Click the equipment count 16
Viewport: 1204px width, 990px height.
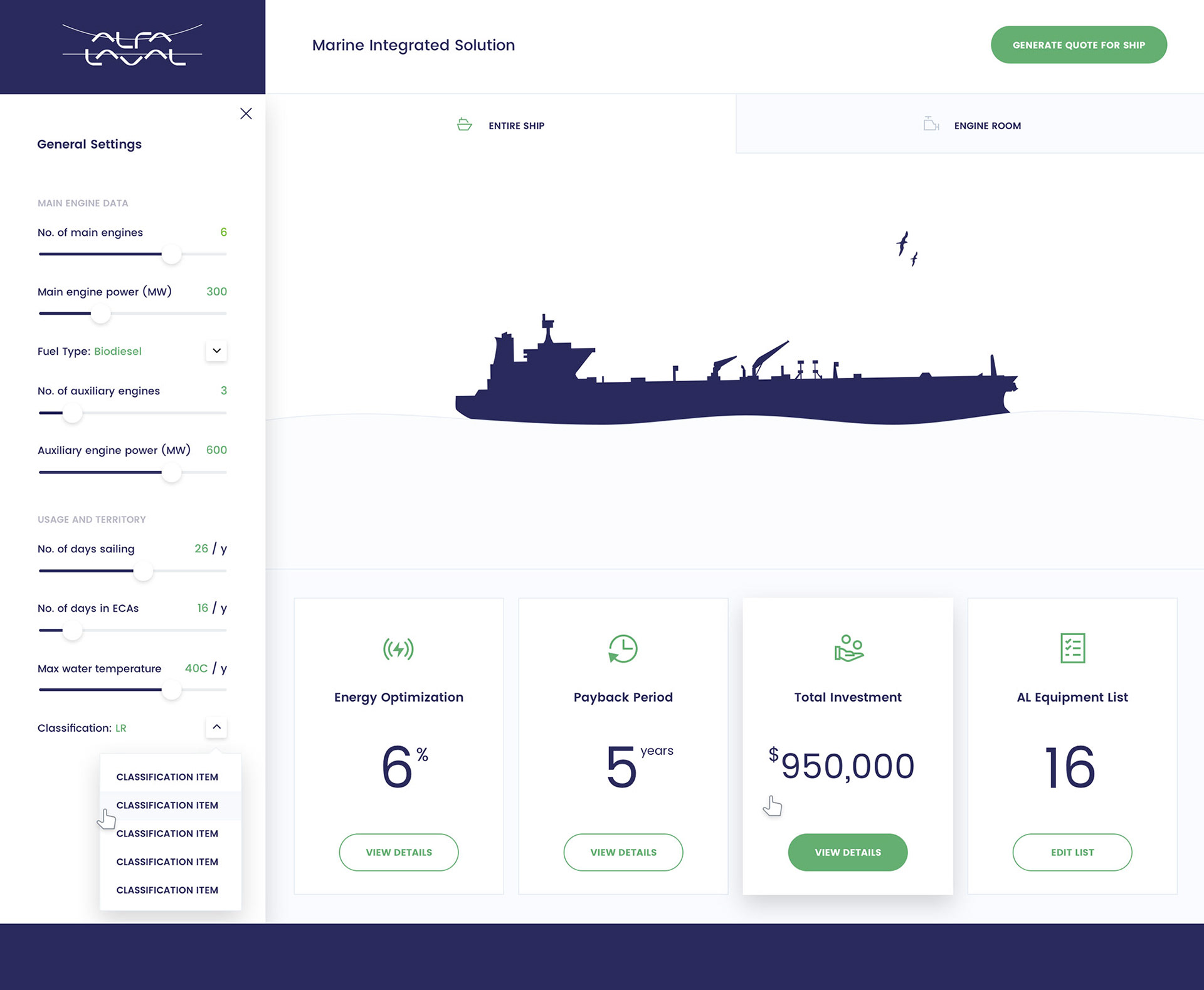click(x=1070, y=767)
